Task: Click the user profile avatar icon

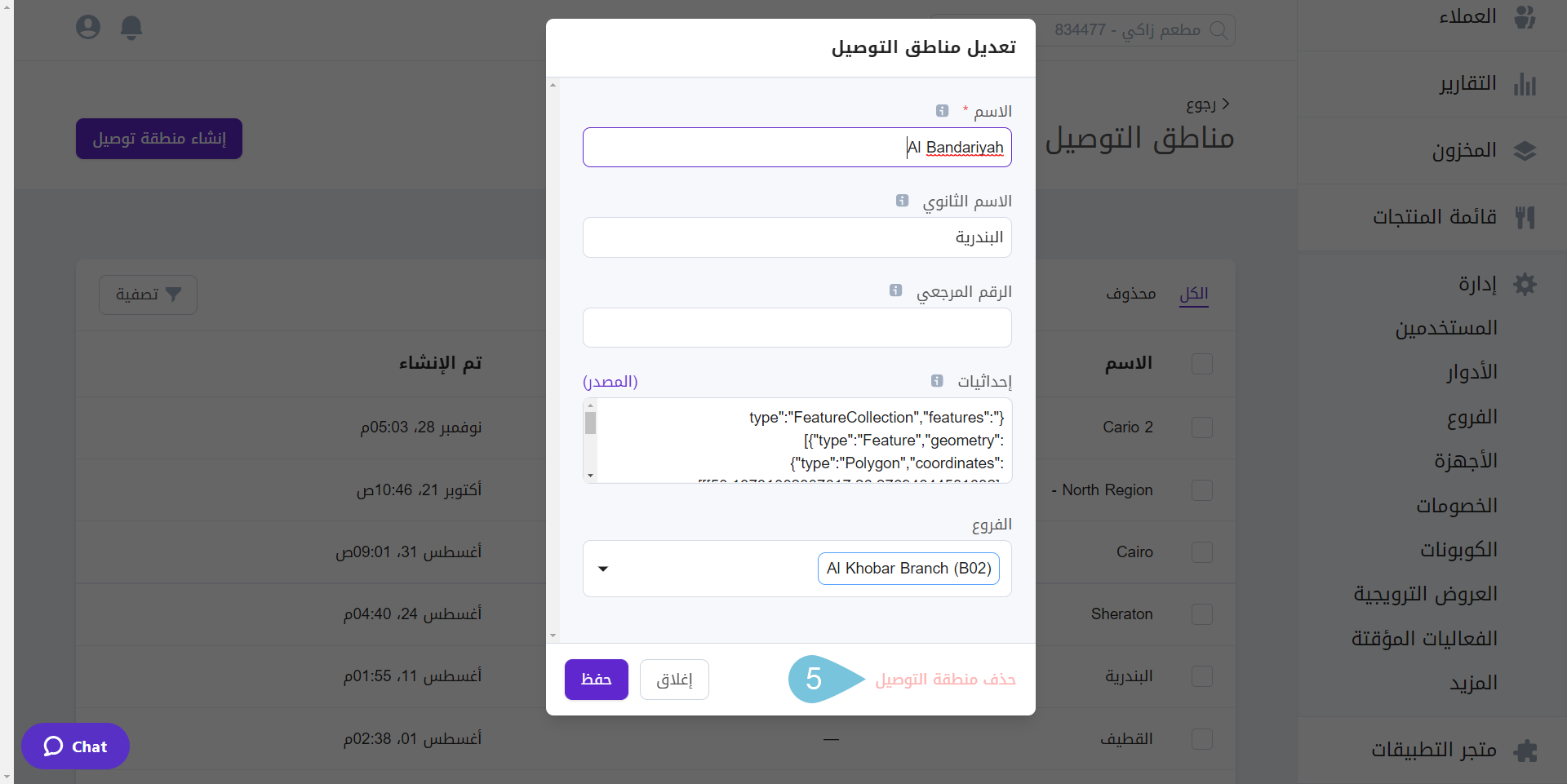Action: [88, 28]
